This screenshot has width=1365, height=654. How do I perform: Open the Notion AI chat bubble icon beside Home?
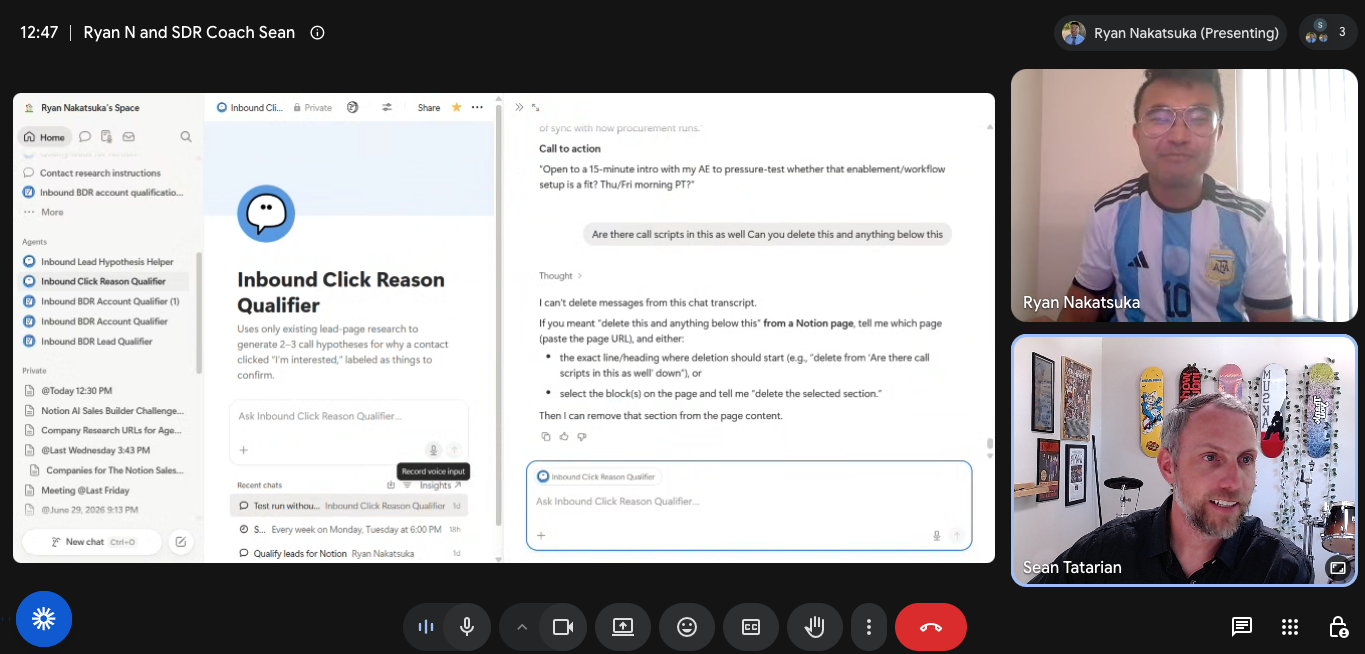85,137
